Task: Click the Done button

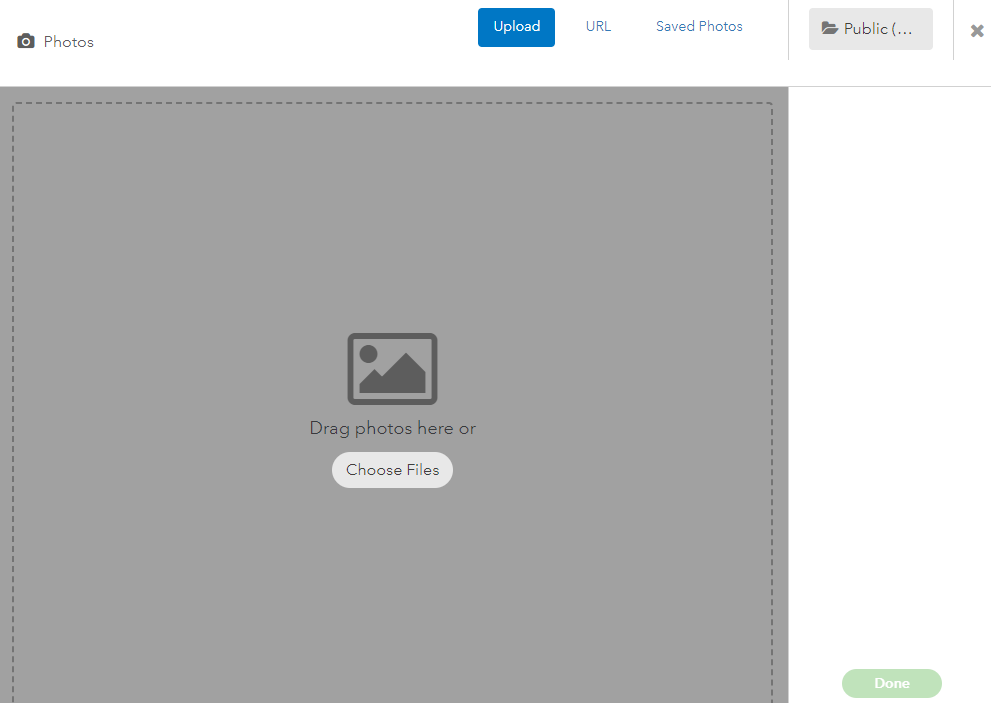Action: coord(892,683)
